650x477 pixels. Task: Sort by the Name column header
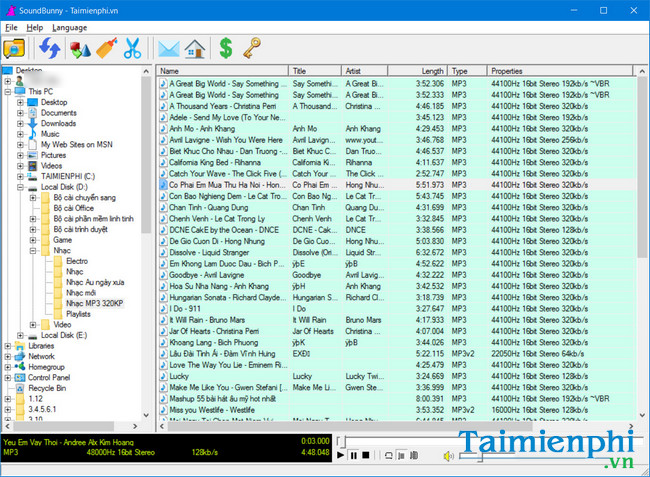coord(223,71)
